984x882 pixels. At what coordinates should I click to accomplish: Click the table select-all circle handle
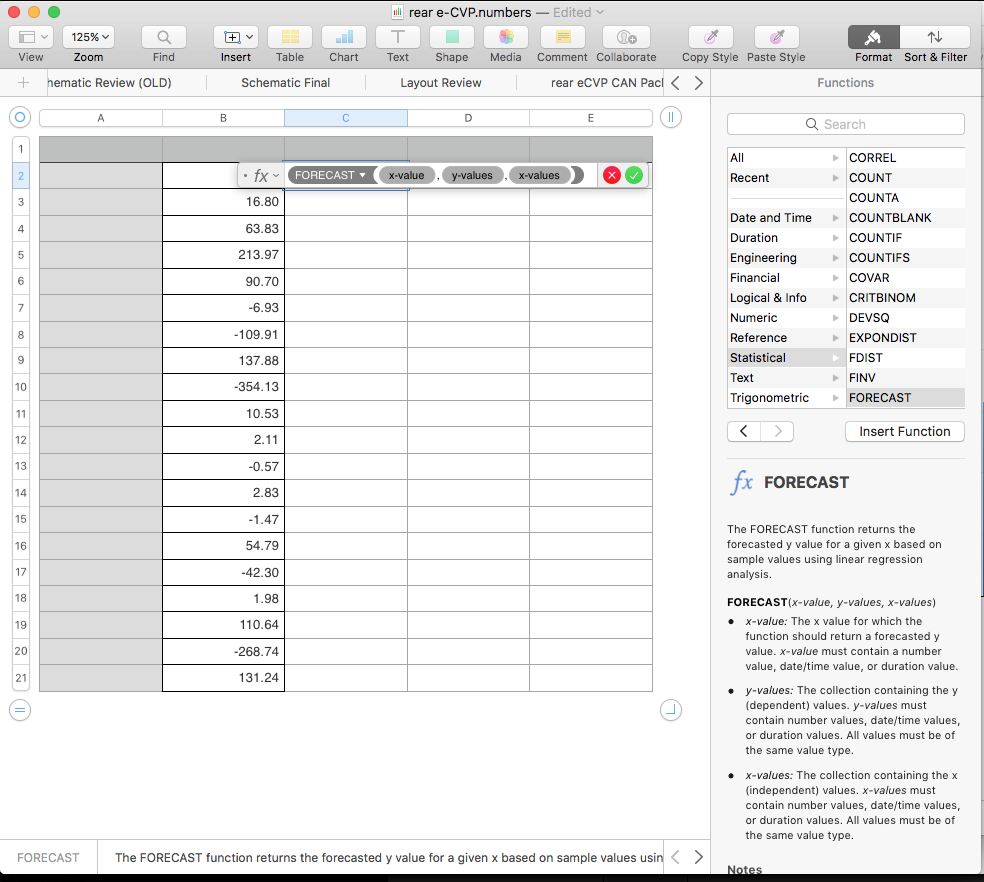coord(20,117)
